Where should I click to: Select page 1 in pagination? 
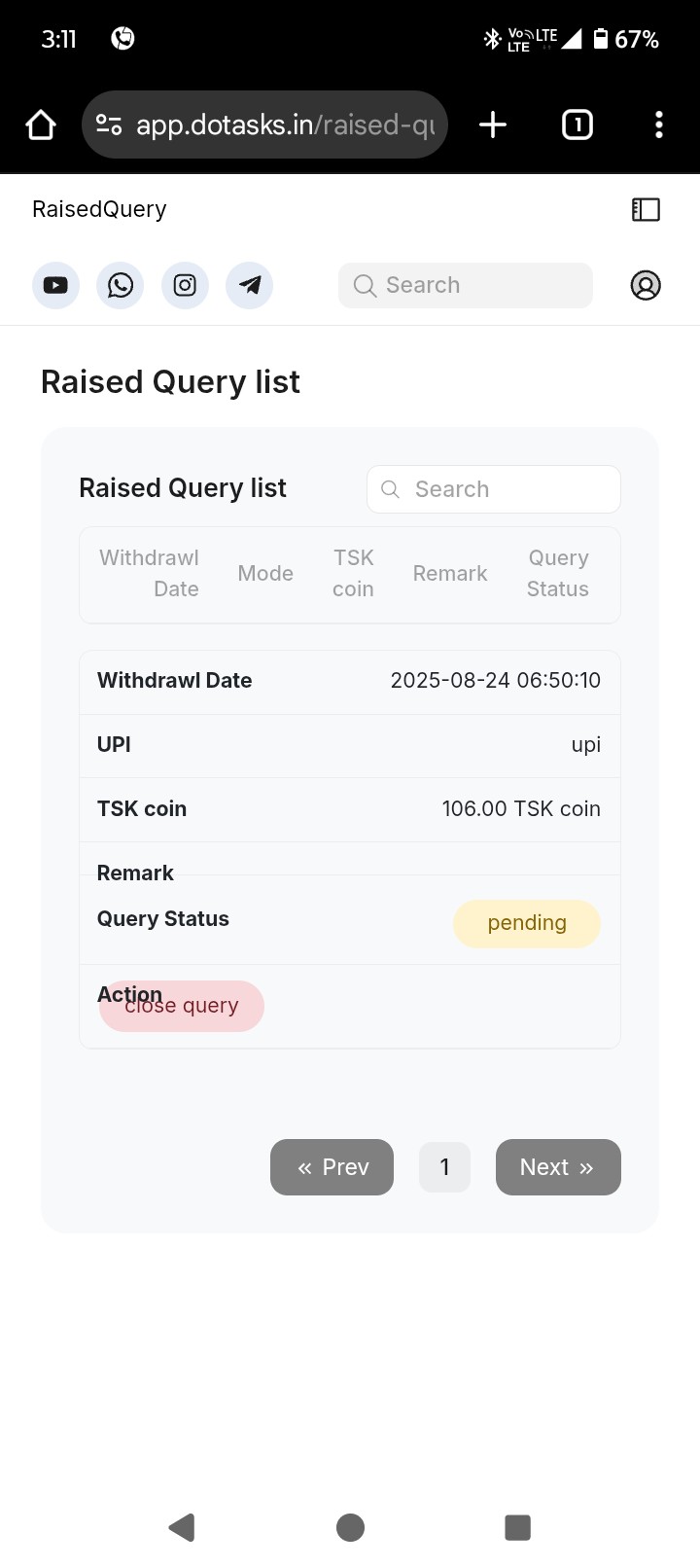pyautogui.click(x=445, y=1167)
